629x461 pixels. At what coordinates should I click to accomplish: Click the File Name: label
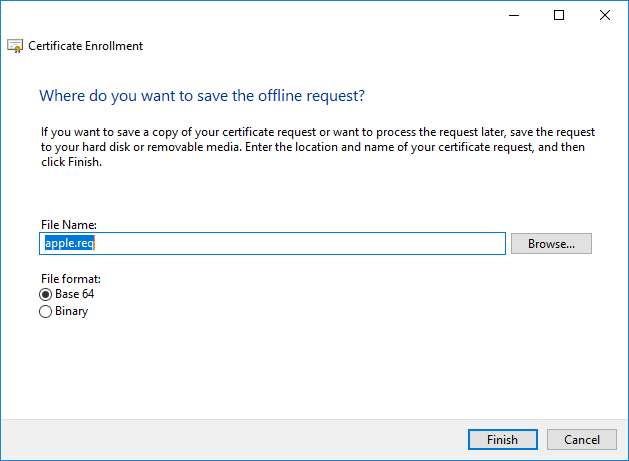click(69, 225)
